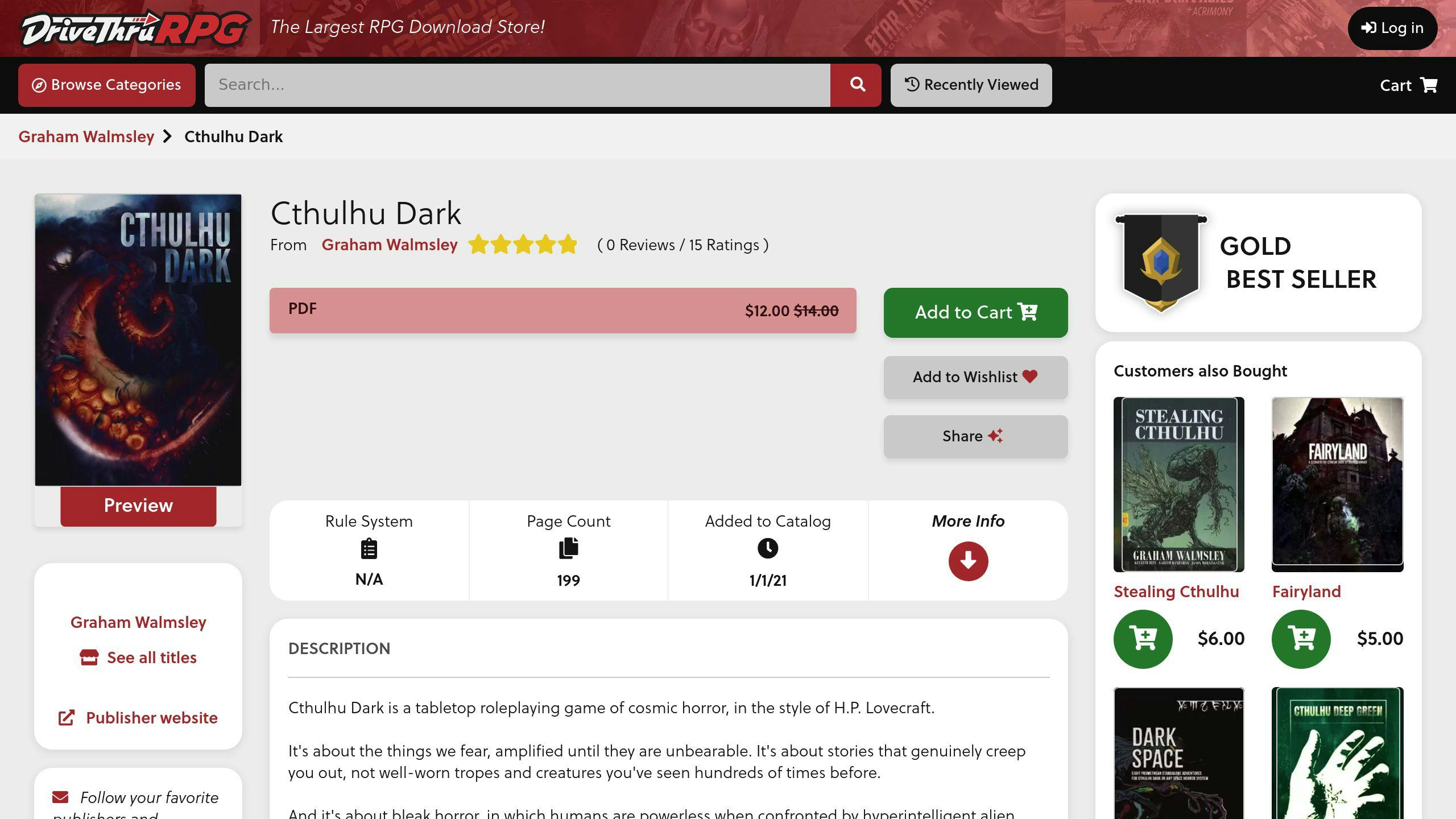
Task: Open Fairyland cover thumbnail
Action: click(x=1337, y=485)
